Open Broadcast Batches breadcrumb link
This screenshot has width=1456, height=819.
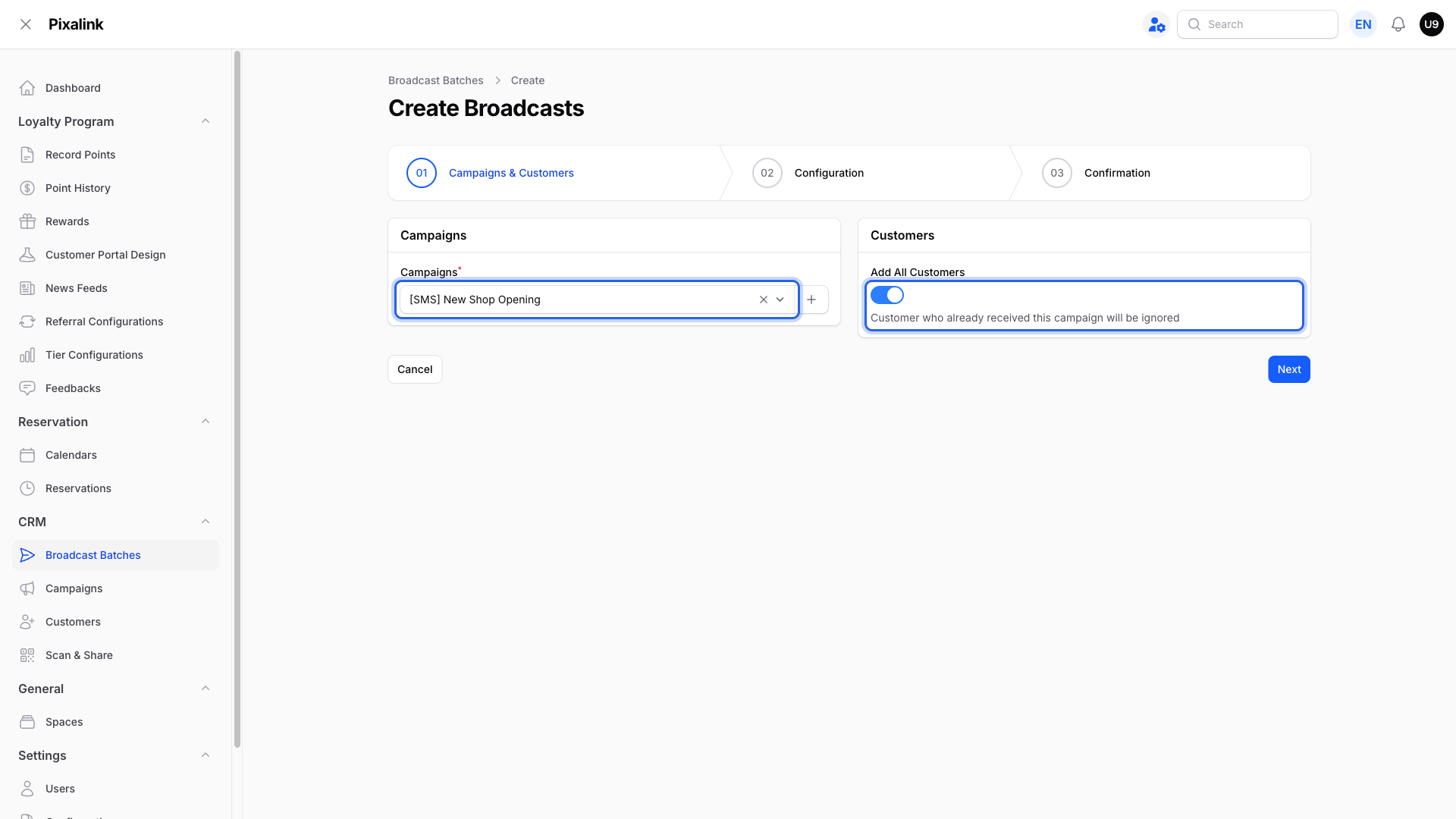(435, 80)
